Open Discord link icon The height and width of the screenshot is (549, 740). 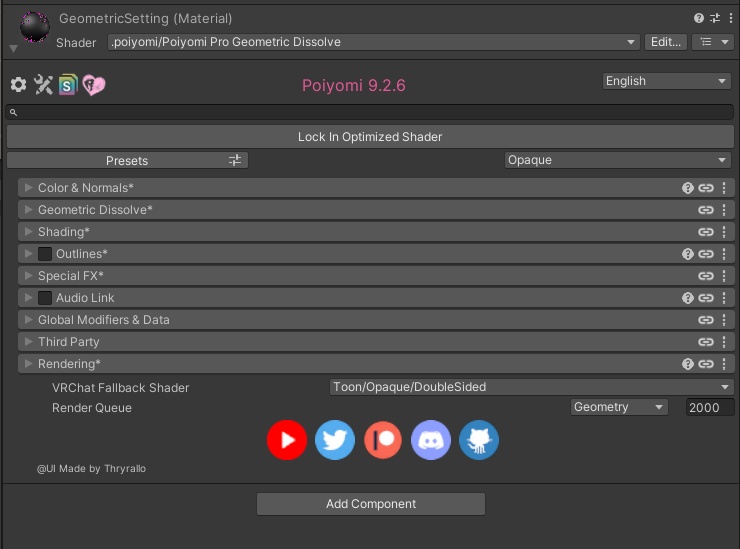click(x=431, y=440)
